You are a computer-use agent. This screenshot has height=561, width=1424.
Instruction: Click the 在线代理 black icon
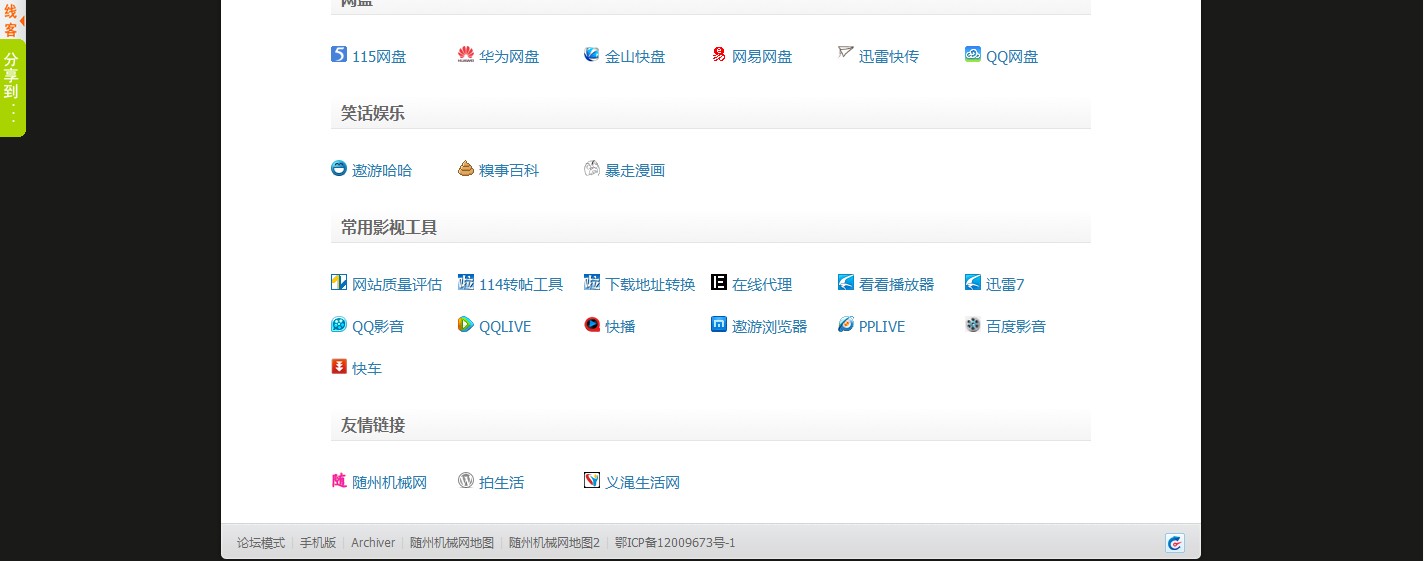coord(719,282)
